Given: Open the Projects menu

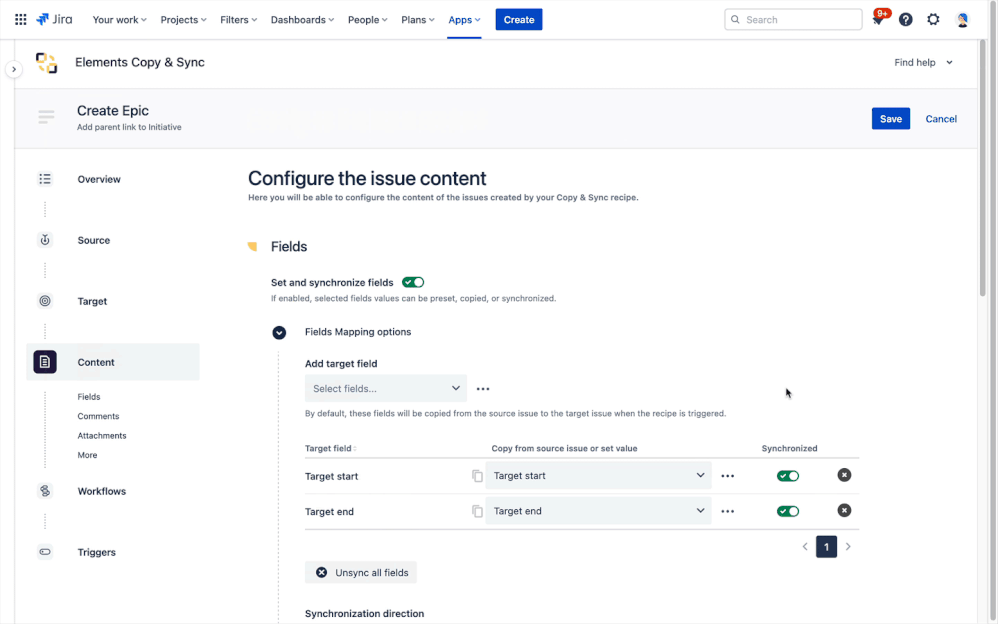Looking at the screenshot, I should 183,19.
